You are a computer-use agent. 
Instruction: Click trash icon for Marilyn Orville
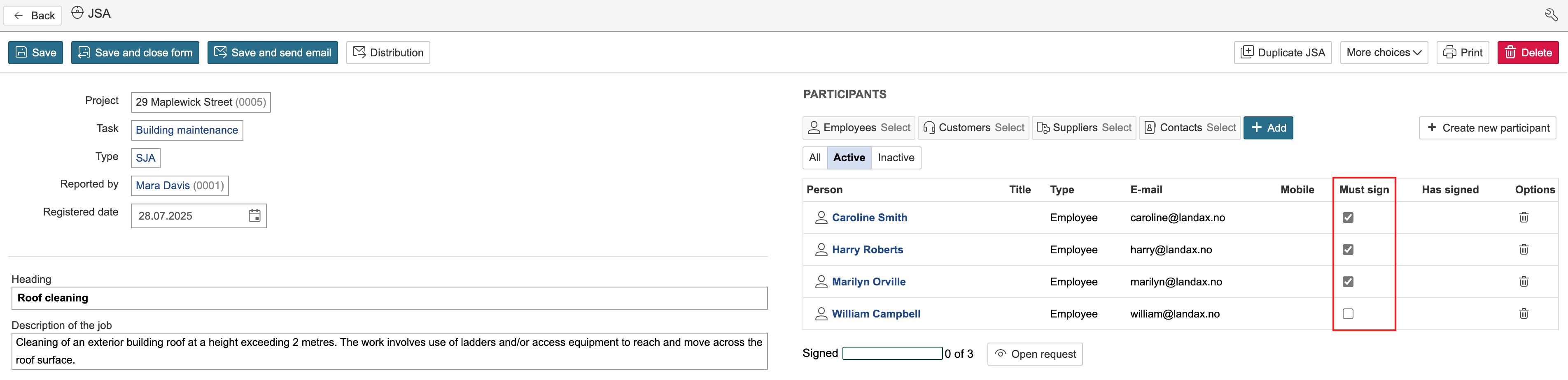(x=1523, y=281)
